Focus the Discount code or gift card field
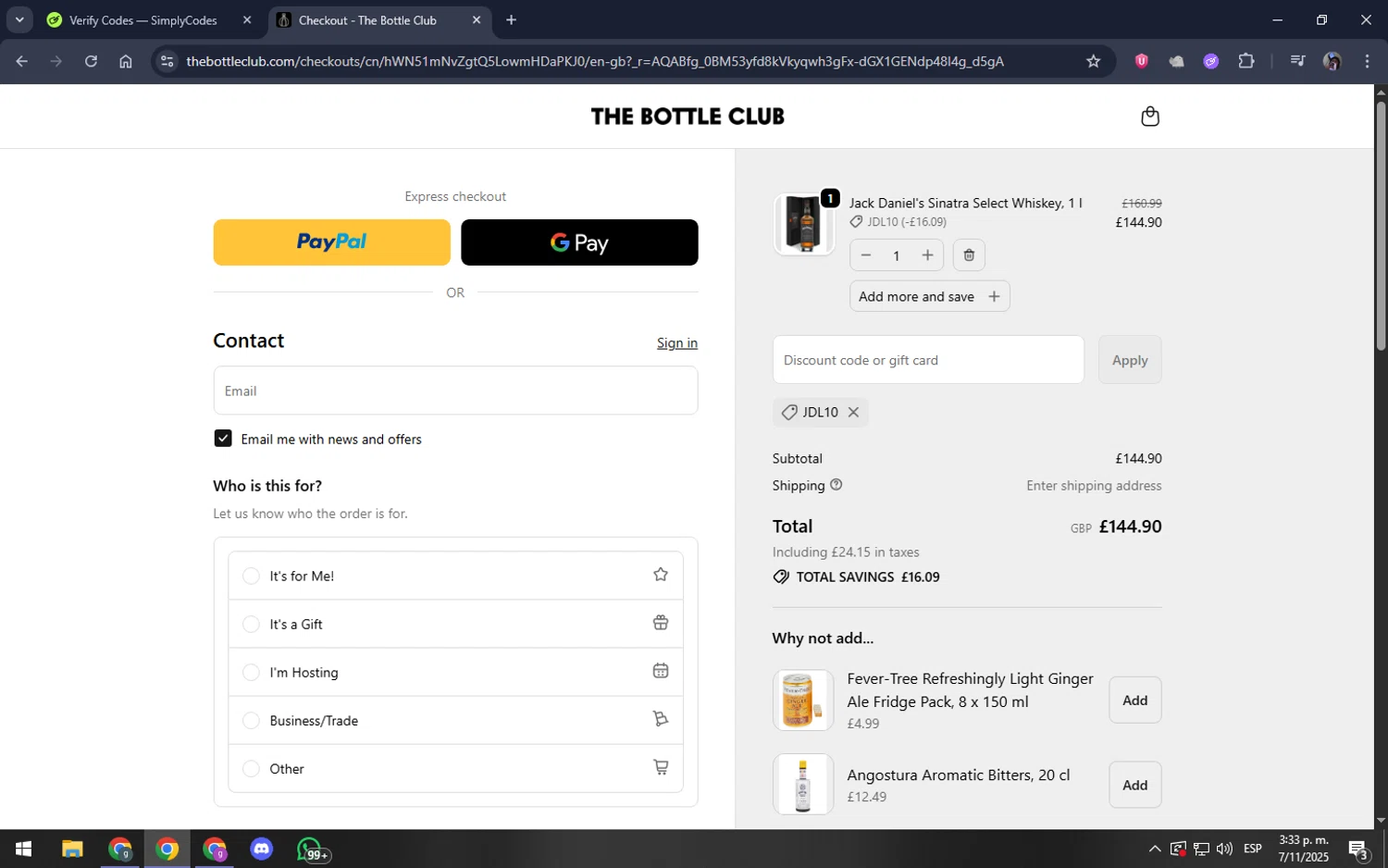 coord(928,360)
